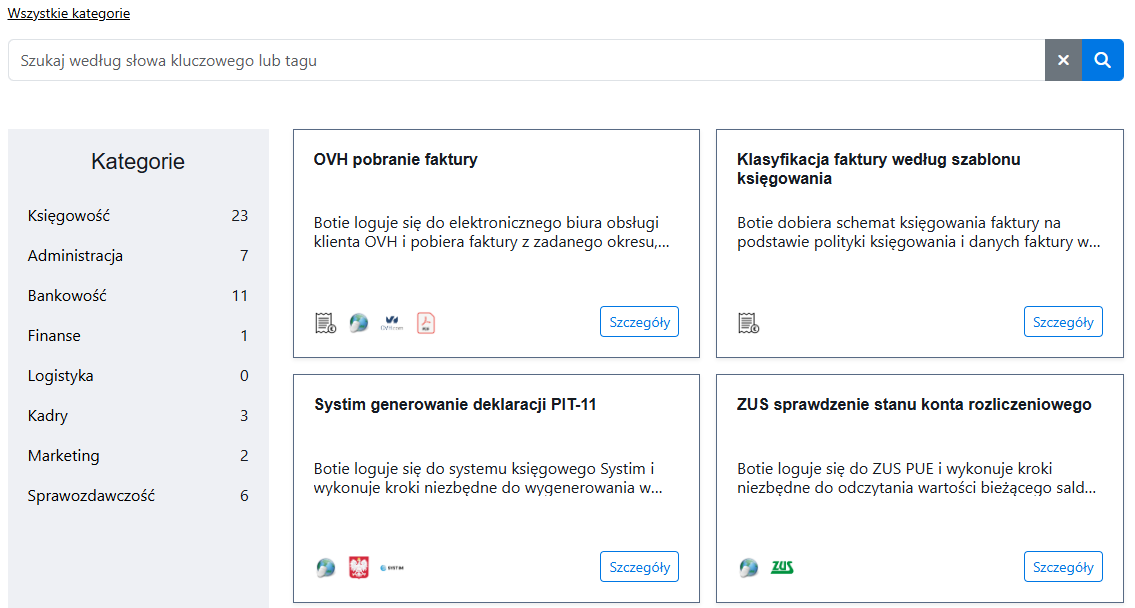Click the count 7 next to Administracja
Viewport: 1135px width, 608px height.
coord(244,256)
